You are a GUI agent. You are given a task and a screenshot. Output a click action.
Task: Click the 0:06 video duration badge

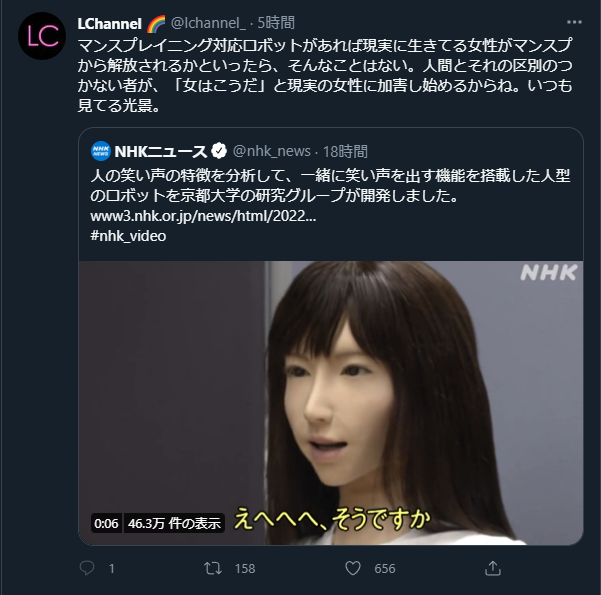(106, 523)
